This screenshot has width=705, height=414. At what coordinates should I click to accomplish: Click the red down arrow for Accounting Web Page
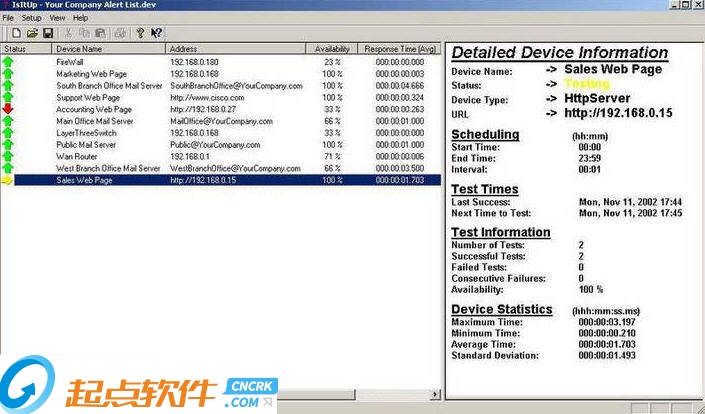coord(8,109)
